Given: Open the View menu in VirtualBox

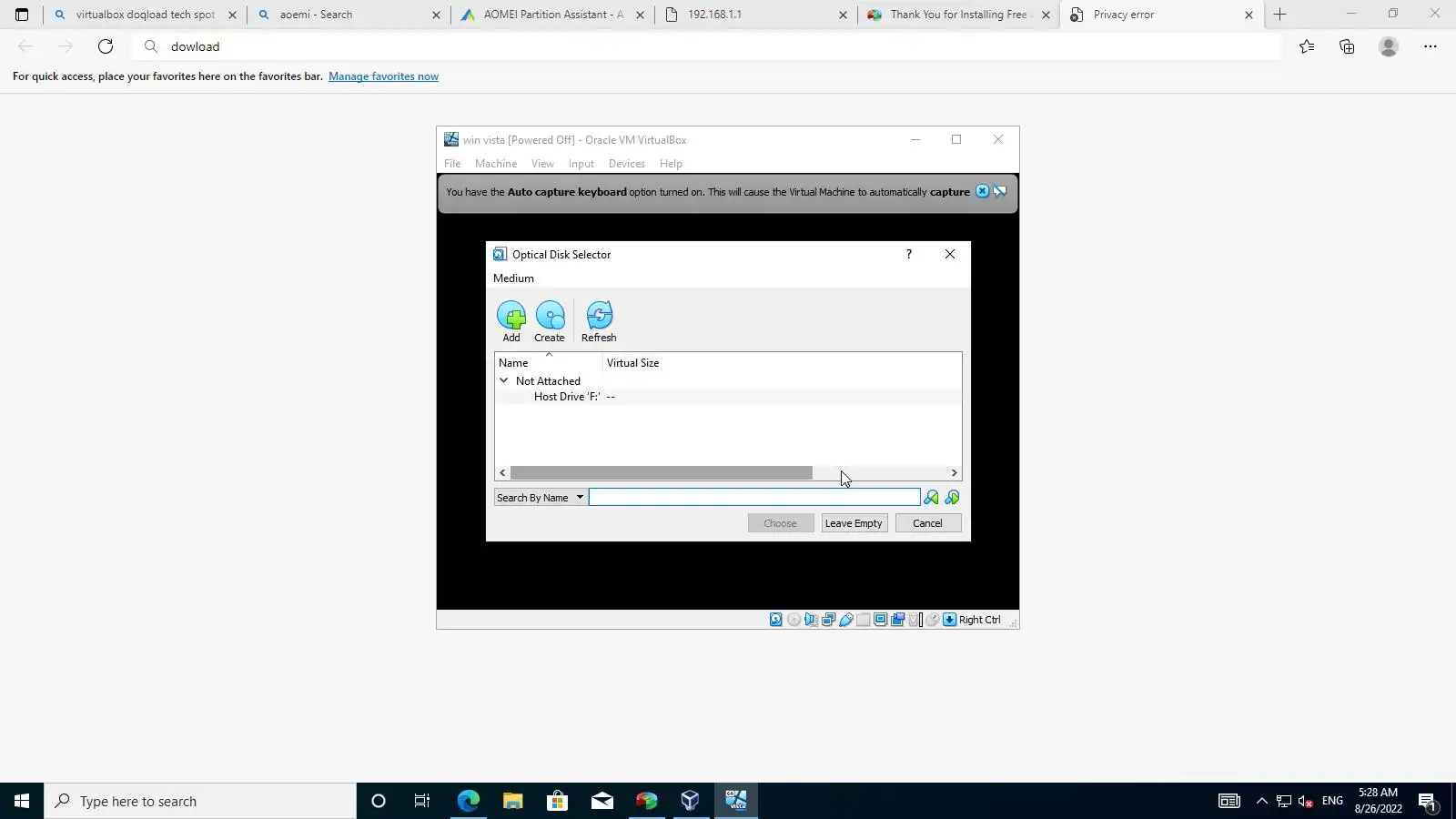Looking at the screenshot, I should (542, 164).
